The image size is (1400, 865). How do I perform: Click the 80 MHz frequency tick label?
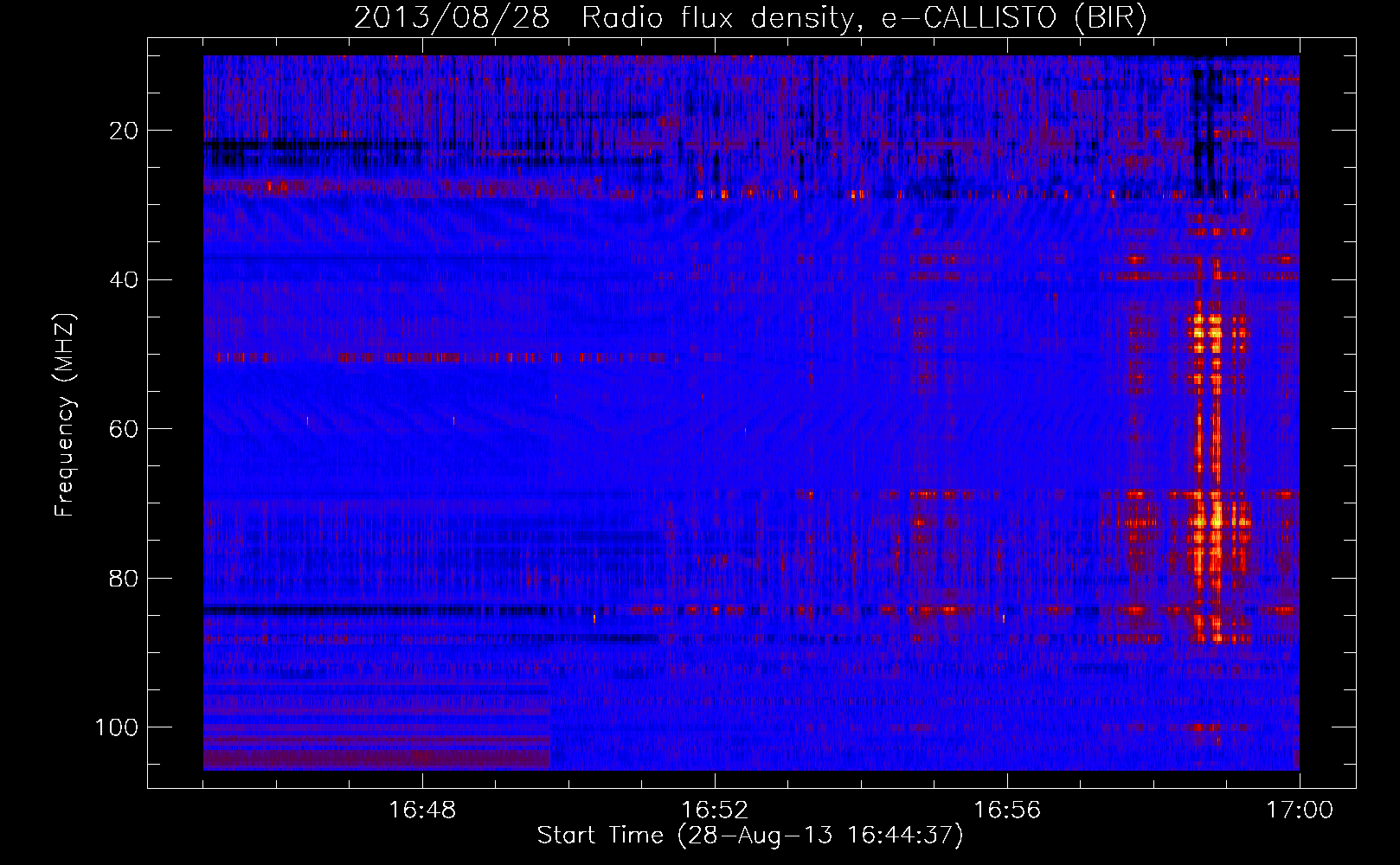tap(125, 578)
